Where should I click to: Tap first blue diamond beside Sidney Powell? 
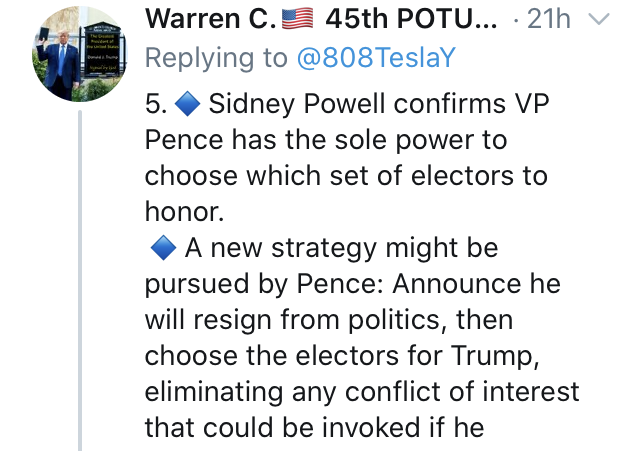[187, 104]
